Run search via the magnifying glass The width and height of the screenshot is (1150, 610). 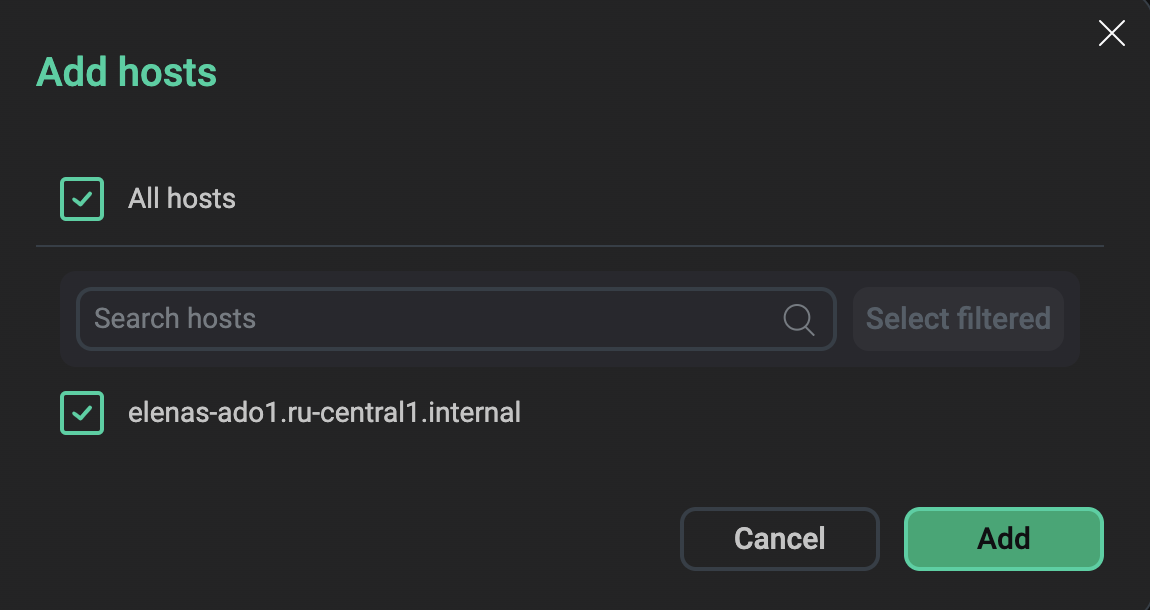[x=798, y=319]
